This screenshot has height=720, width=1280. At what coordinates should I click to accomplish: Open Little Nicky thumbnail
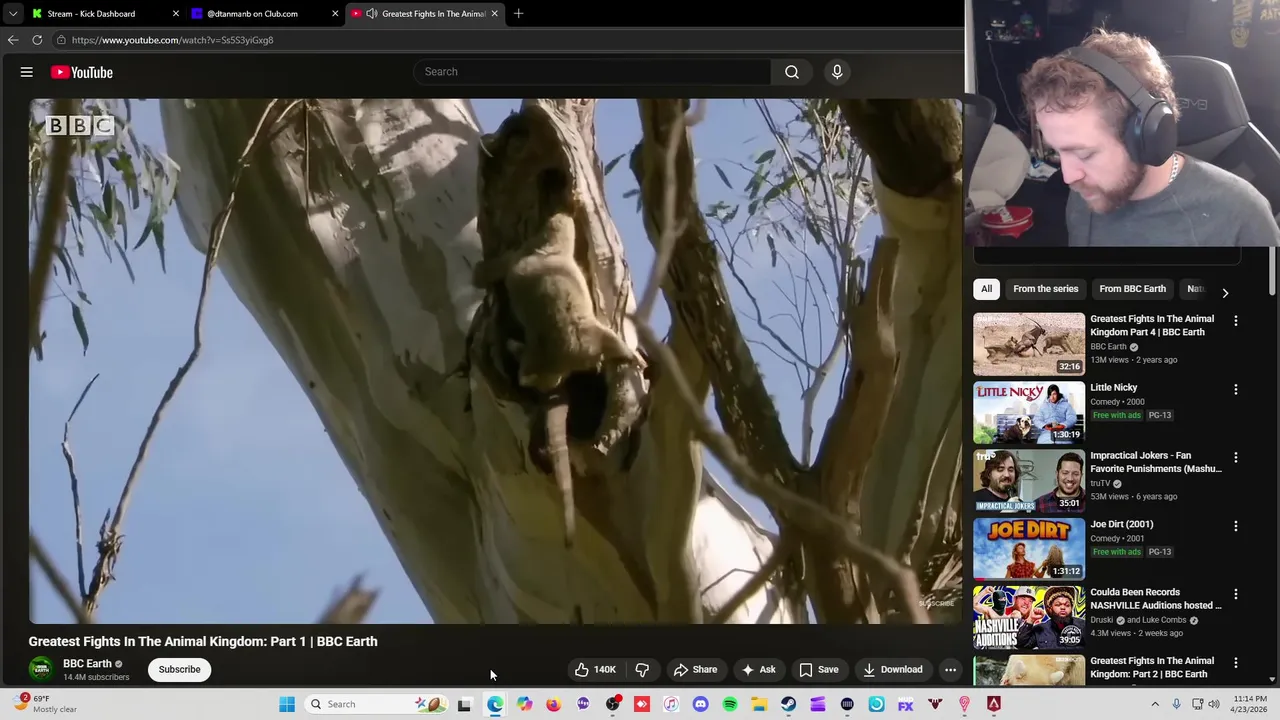coord(1029,412)
